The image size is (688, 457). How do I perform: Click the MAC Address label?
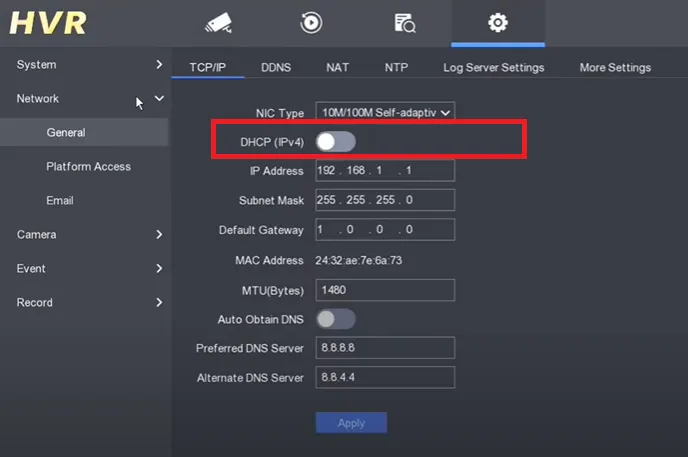tap(269, 260)
